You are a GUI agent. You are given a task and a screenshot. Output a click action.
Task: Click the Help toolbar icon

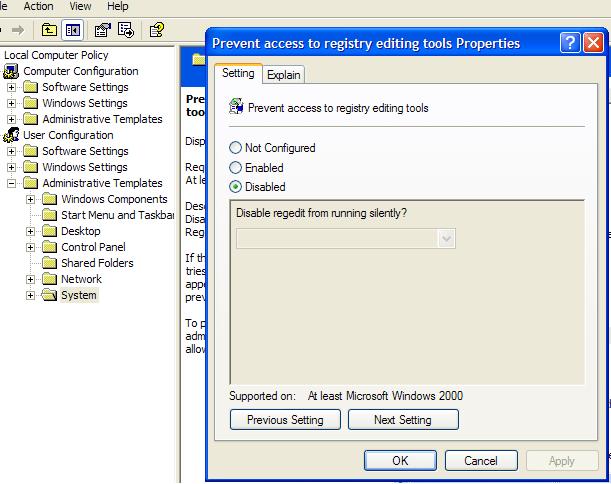[x=156, y=30]
